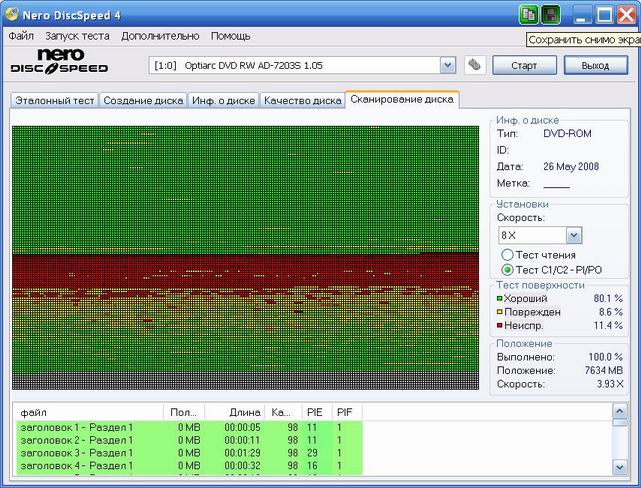Click the save screenshot floppy icon

click(x=551, y=15)
